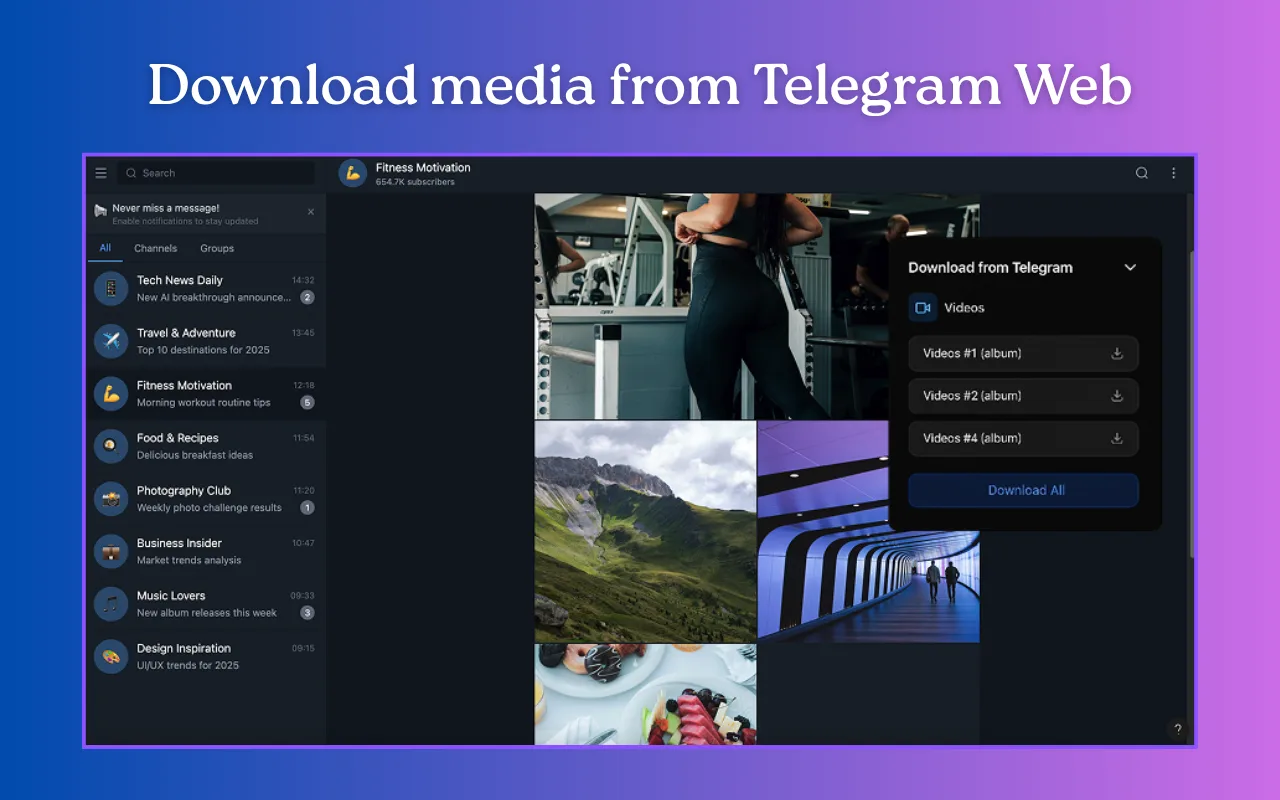Click the Download All button

[1024, 490]
